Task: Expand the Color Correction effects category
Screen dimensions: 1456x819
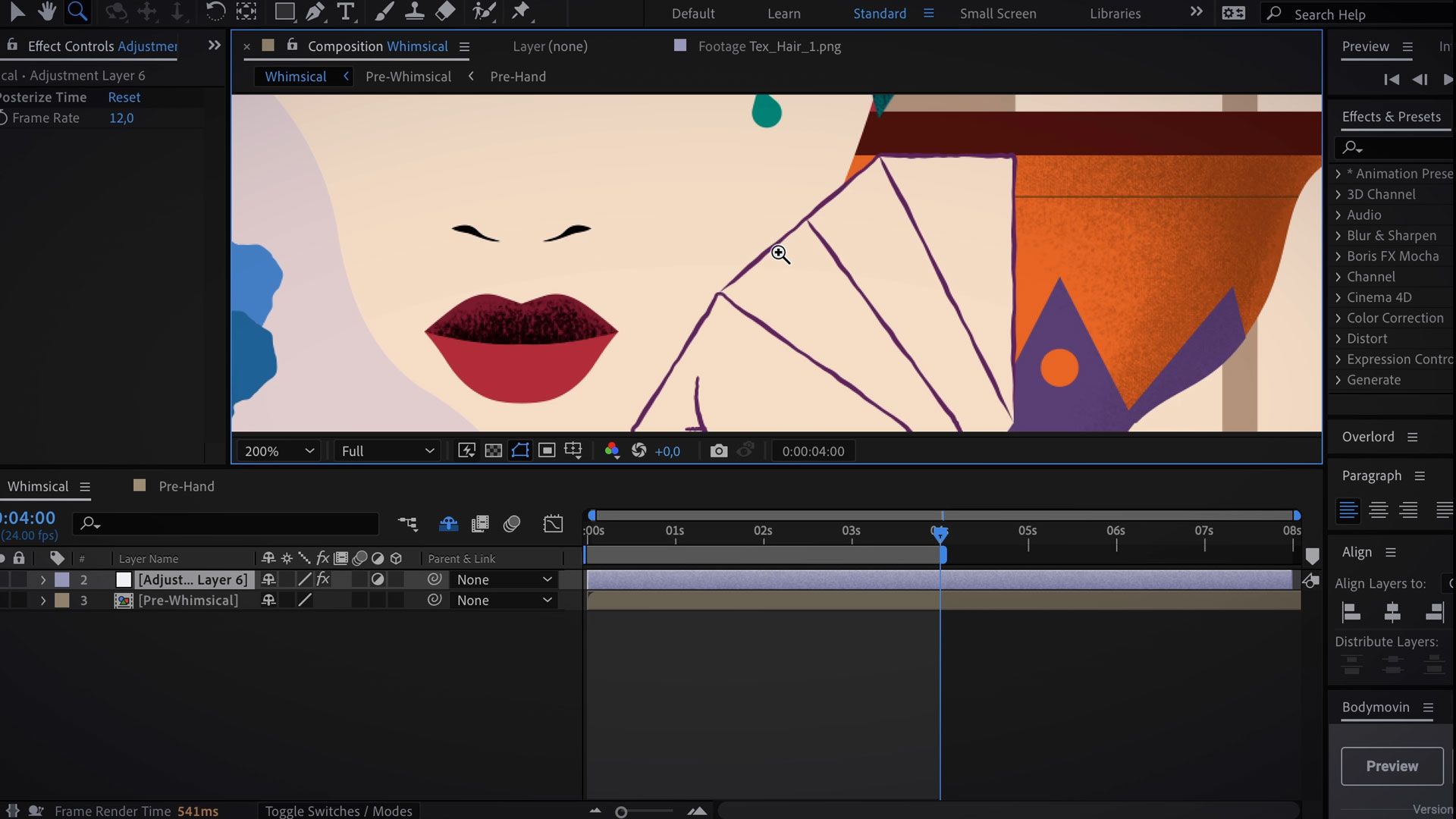Action: click(x=1338, y=318)
